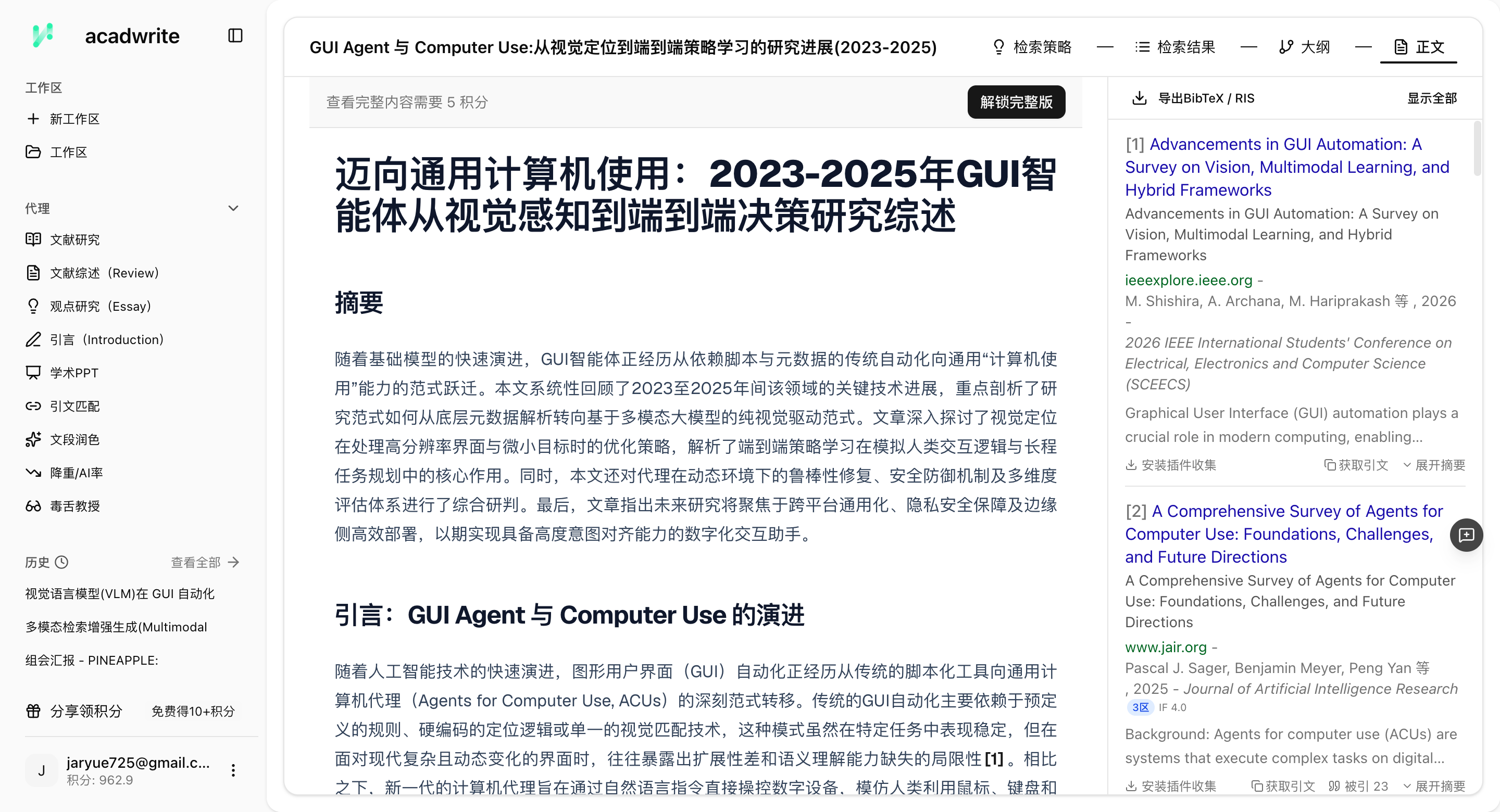This screenshot has width=1500, height=812.
Task: Click the download icon for 导出BibTeX
Action: 1139,98
